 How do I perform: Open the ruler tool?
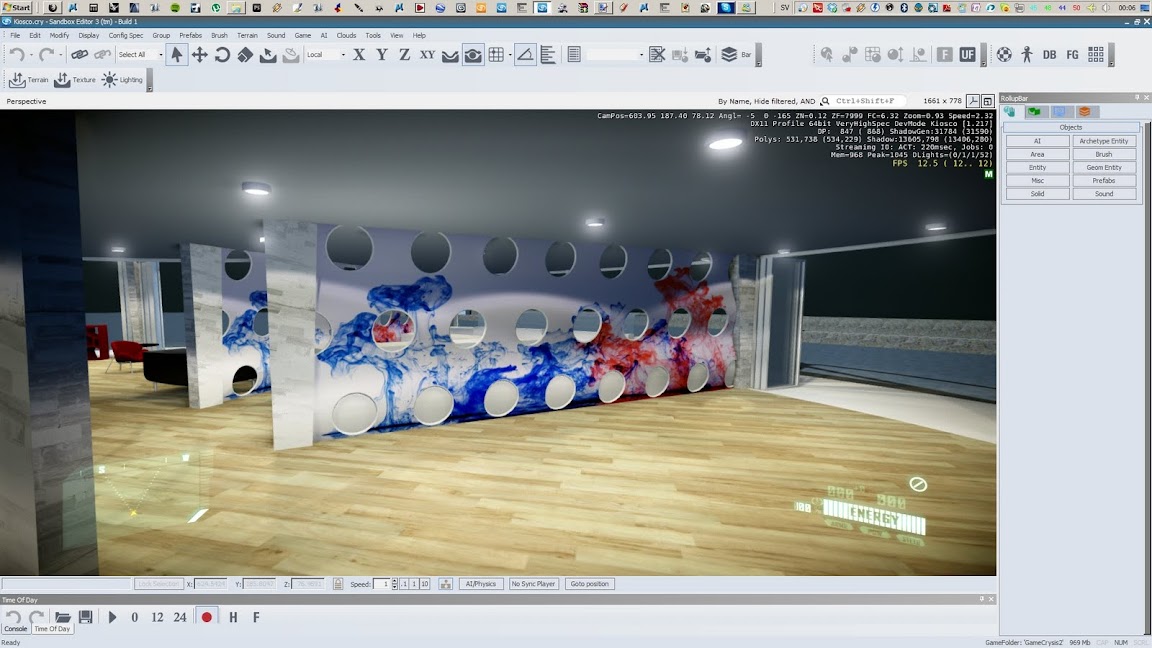click(547, 54)
